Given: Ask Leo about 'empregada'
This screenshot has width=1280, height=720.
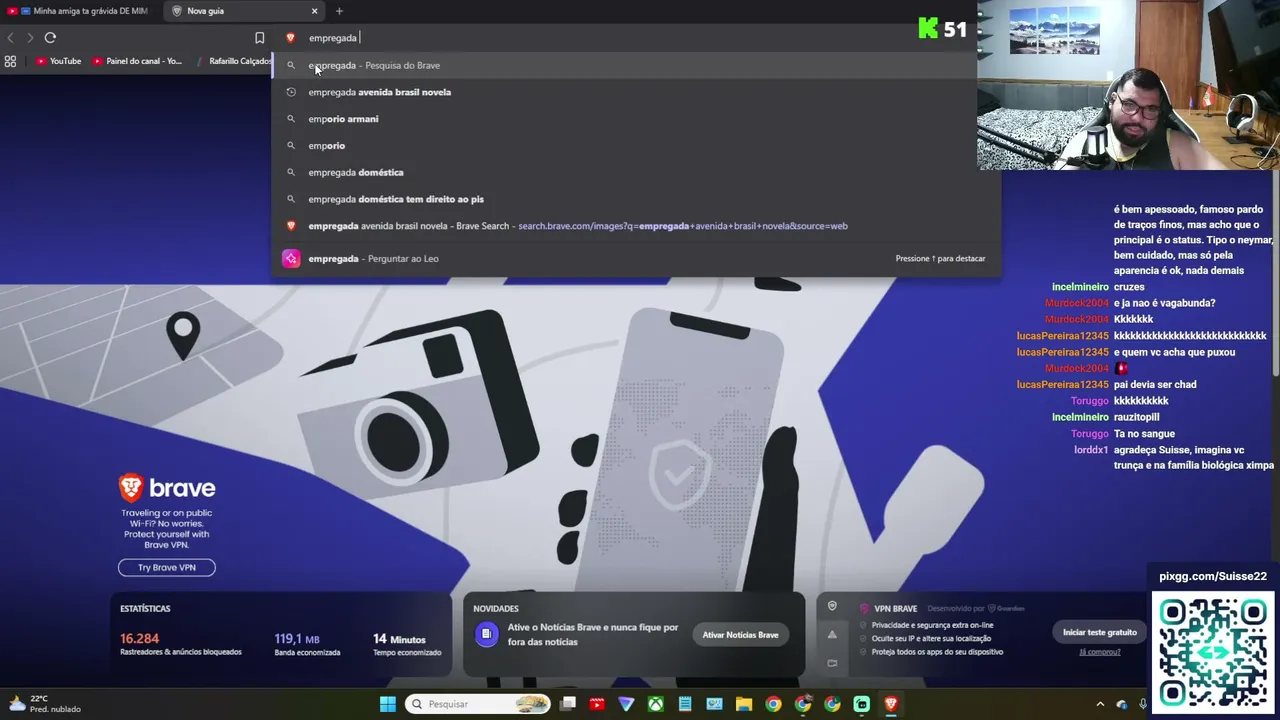Looking at the screenshot, I should tap(636, 258).
